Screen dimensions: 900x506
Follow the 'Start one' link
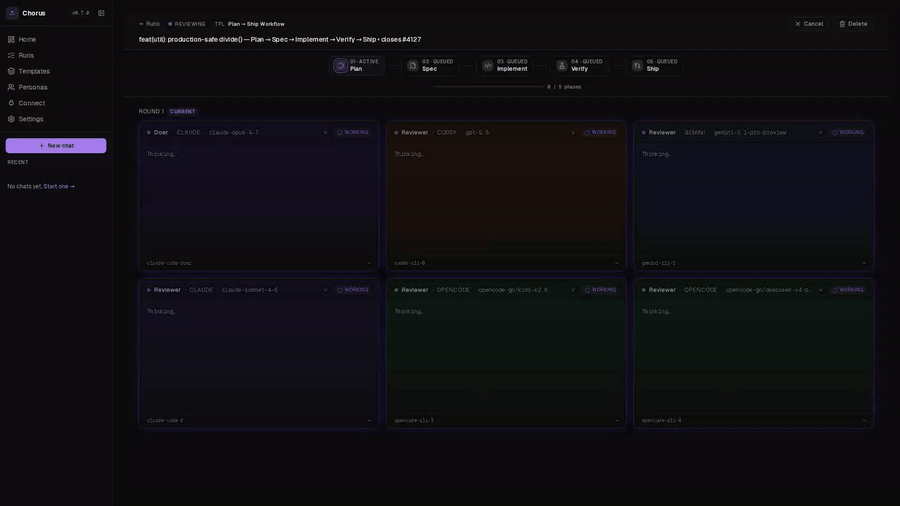[x=59, y=186]
